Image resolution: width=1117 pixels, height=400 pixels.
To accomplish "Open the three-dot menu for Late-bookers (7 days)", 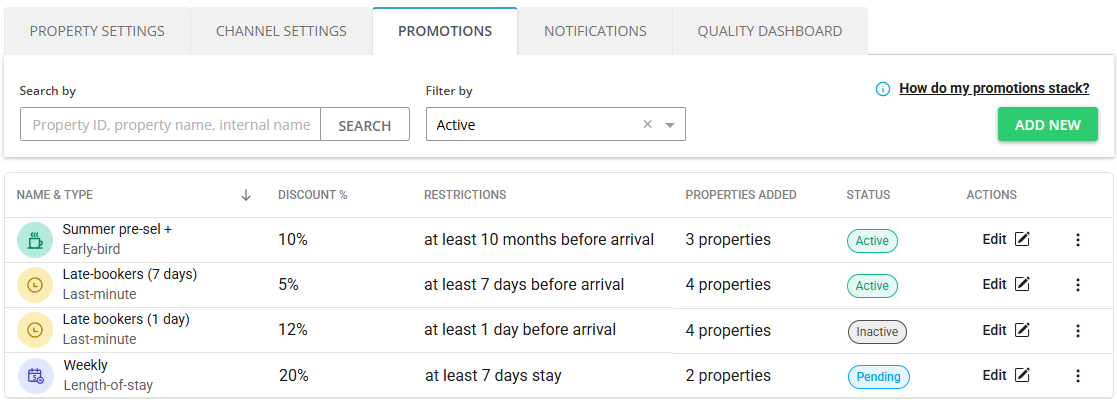I will pyautogui.click(x=1078, y=285).
